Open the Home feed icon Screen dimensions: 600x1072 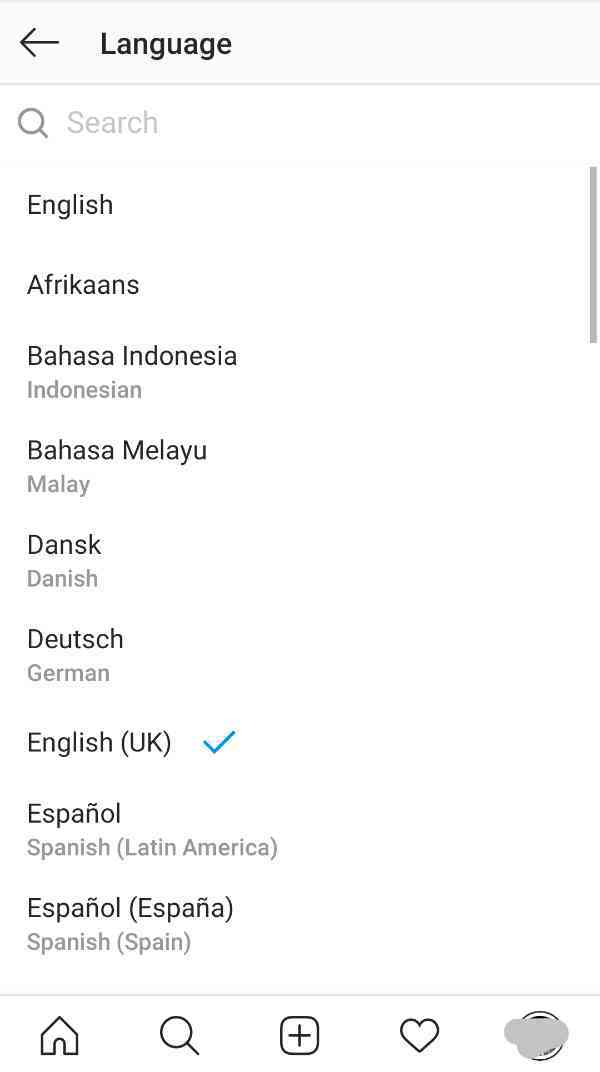(x=59, y=1035)
